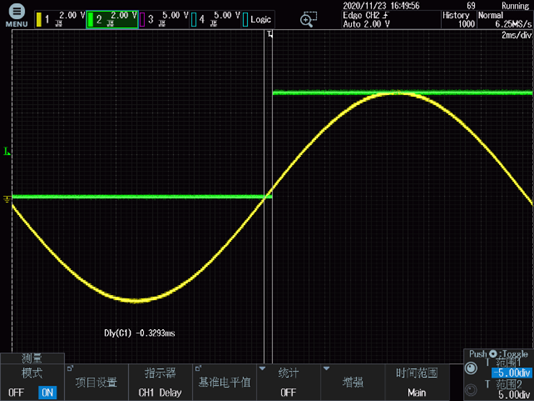Turn measurement mode ON
This screenshot has height=401, width=534.
coord(47,392)
